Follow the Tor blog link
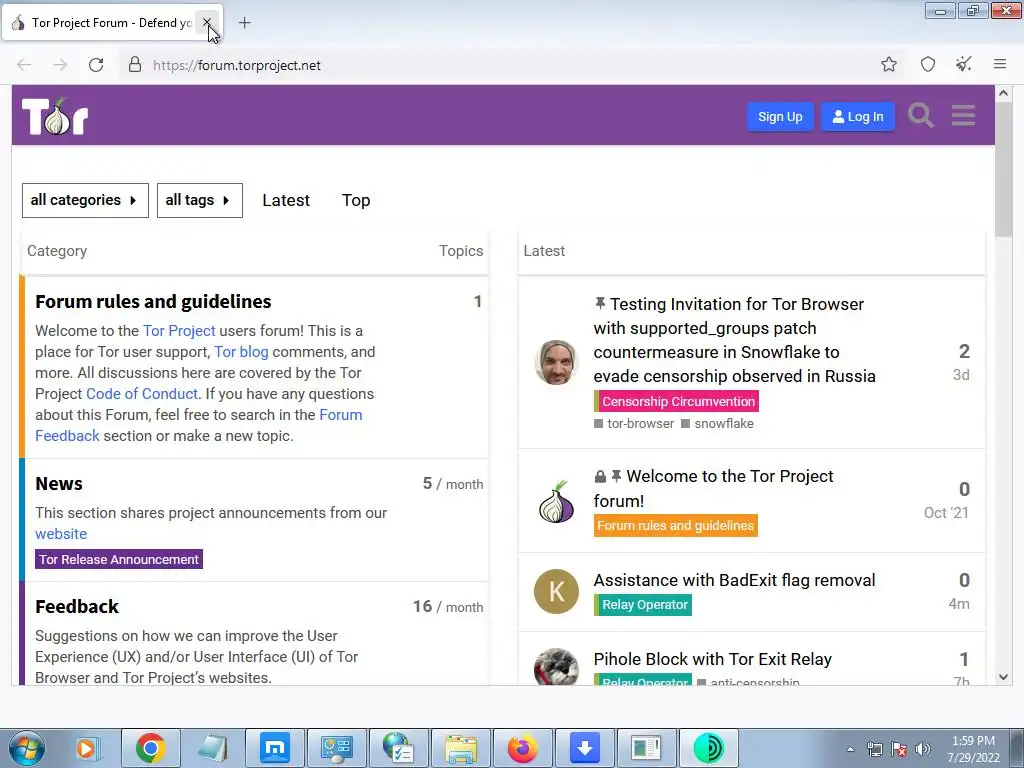This screenshot has height=768, width=1024. pyautogui.click(x=241, y=352)
